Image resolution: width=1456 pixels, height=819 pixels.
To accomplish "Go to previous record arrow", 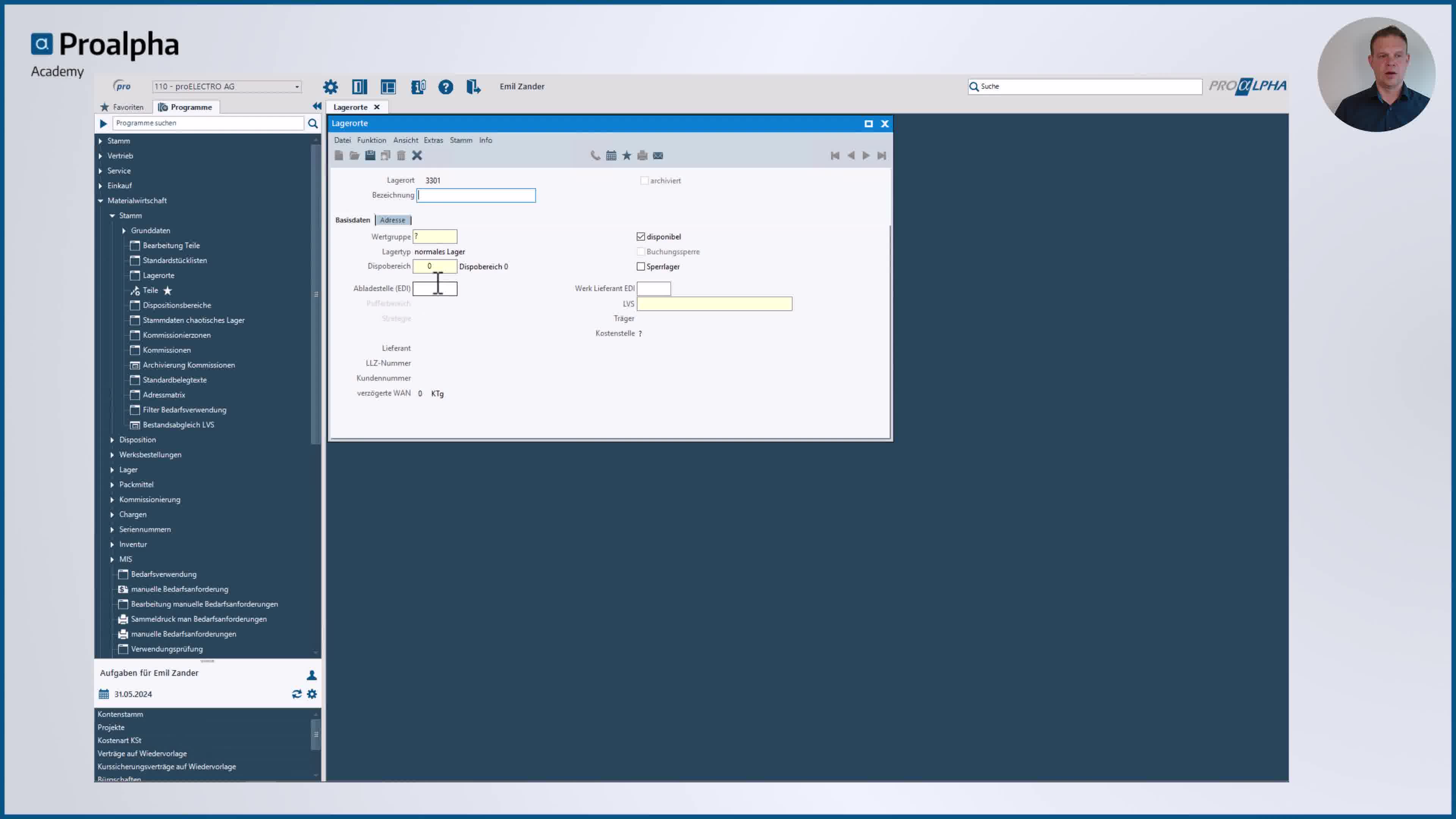I will point(850,155).
